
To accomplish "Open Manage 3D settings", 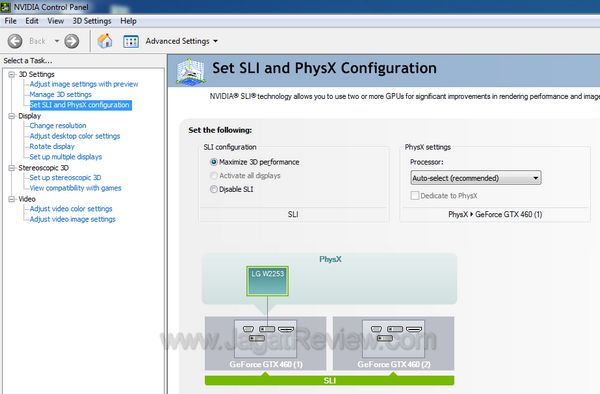I will click(x=60, y=94).
